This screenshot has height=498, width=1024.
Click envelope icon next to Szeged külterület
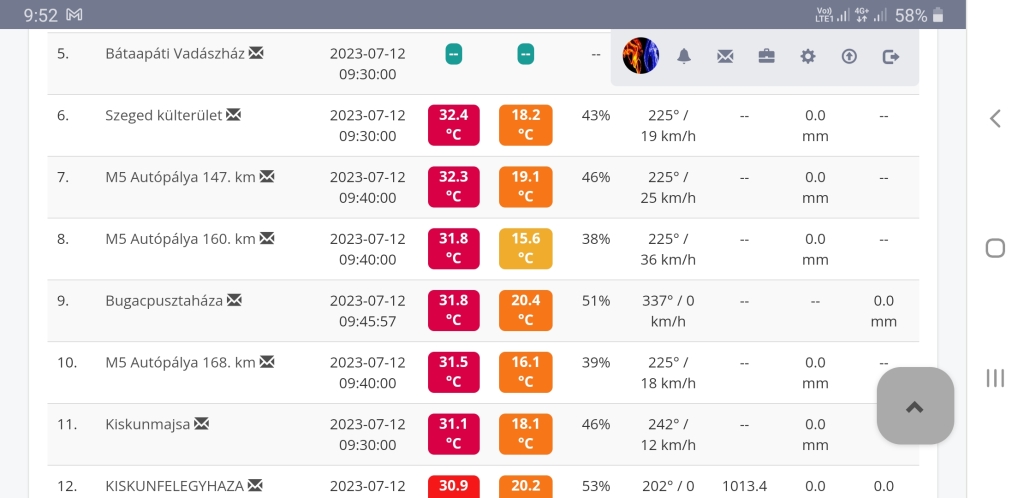(x=234, y=115)
